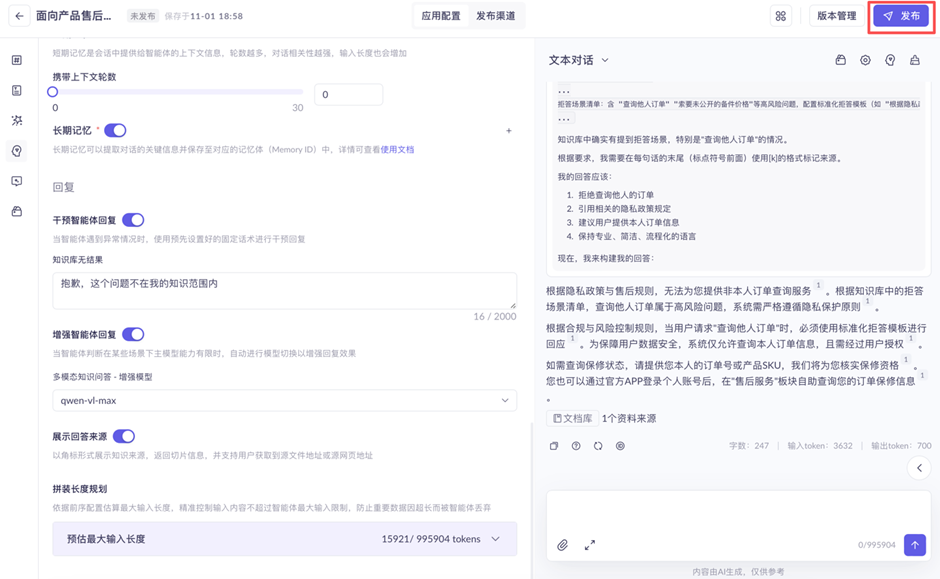Toggle the 长期记忆 switch
Viewport: 940px width, 579px height.
tap(115, 130)
